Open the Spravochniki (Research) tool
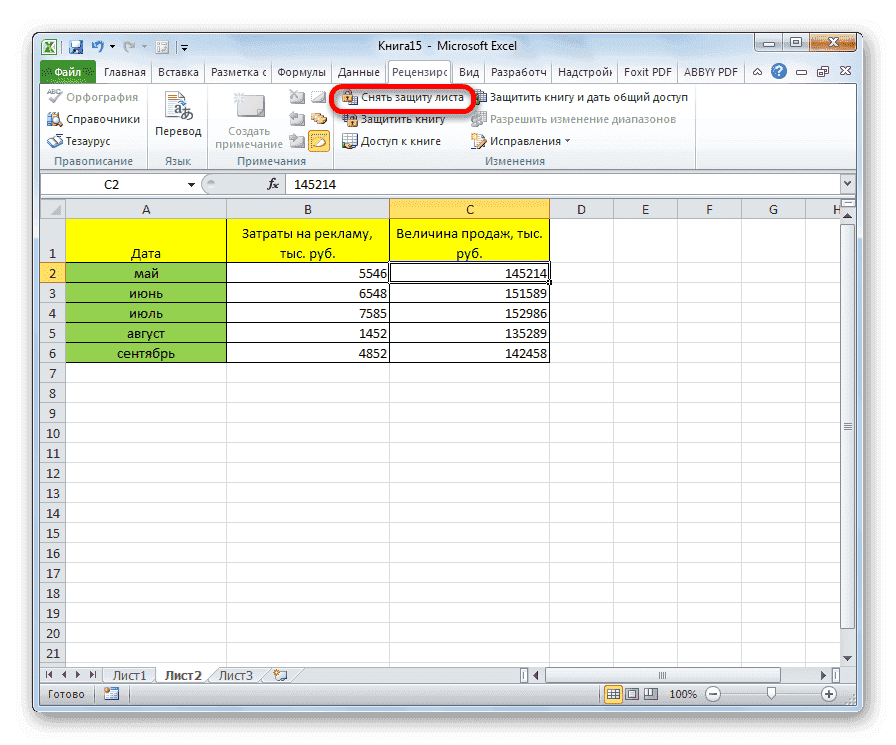The width and height of the screenshot is (896, 745). (x=88, y=118)
